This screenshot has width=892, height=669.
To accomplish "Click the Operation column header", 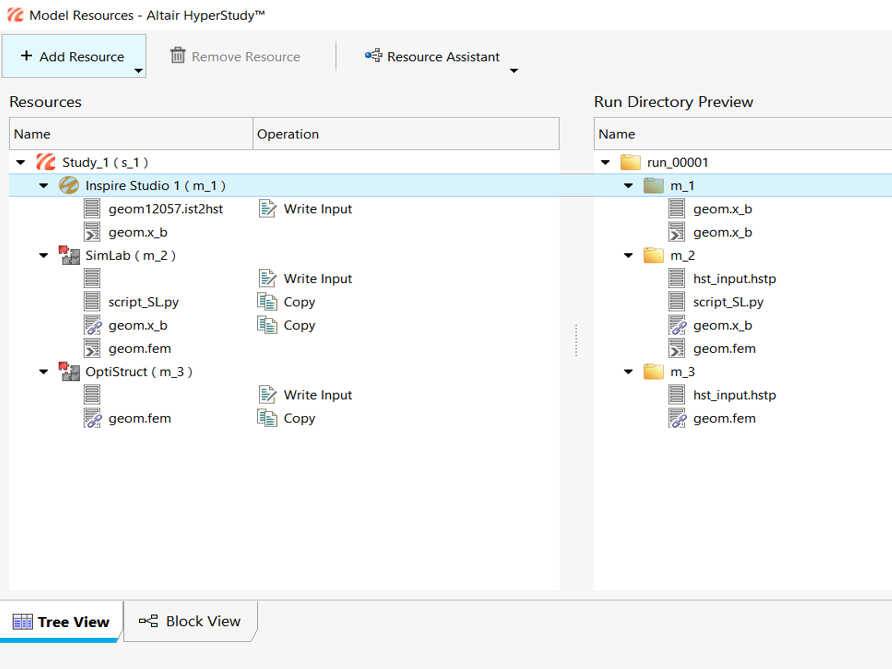I will (406, 134).
